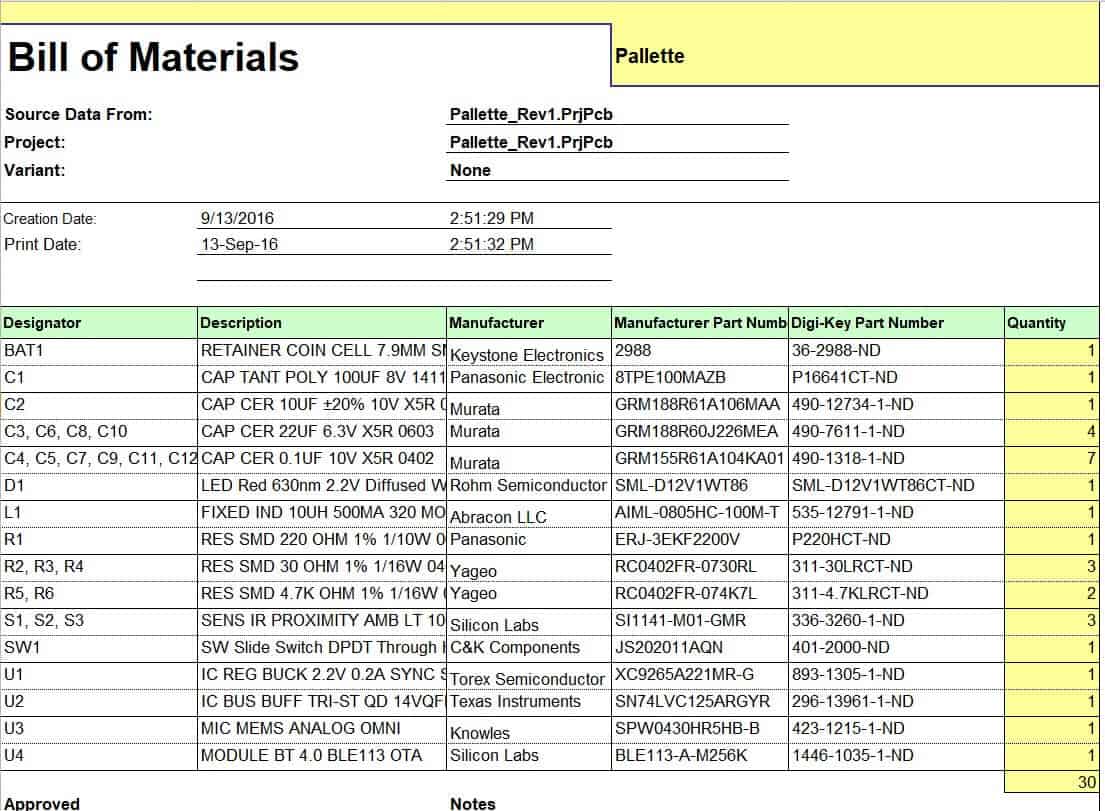The height and width of the screenshot is (811, 1105).
Task: Select the Digi-Key Part Number header
Action: (896, 323)
